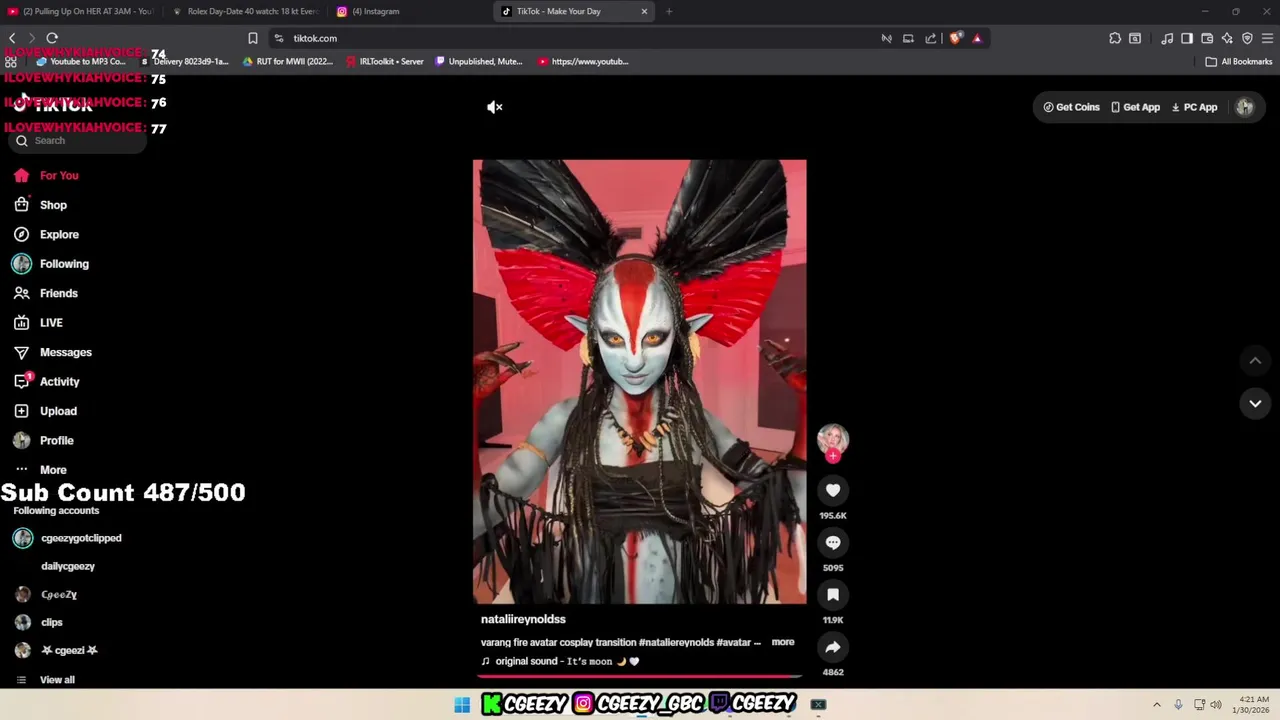Like the nataliireynoldss video
Viewport: 1280px width, 720px height.
tap(833, 490)
